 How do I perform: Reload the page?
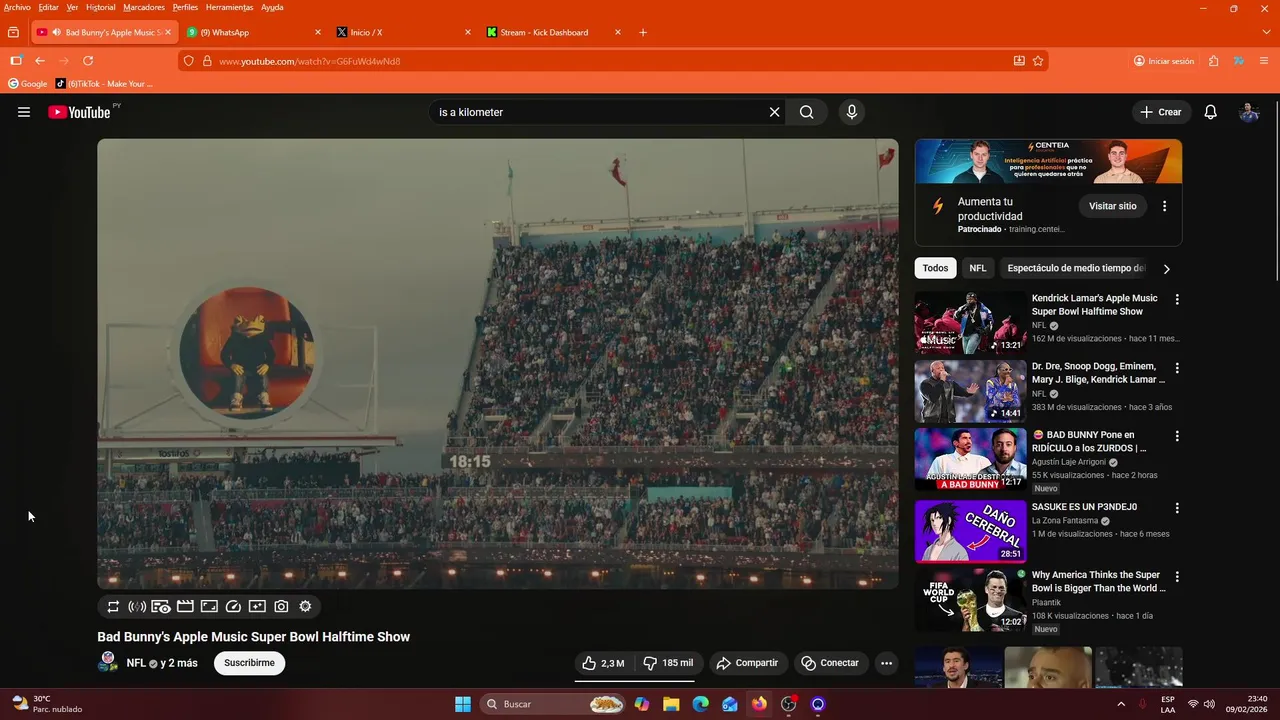tap(88, 61)
